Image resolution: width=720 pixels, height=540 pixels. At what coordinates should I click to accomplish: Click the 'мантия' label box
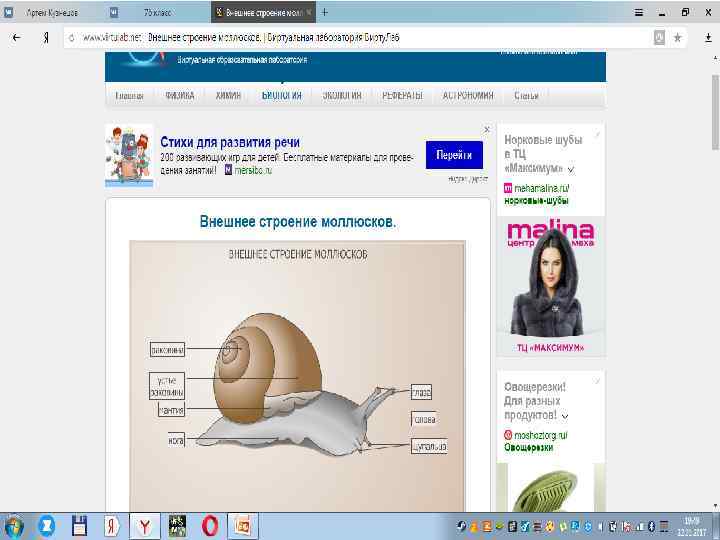[x=171, y=410]
